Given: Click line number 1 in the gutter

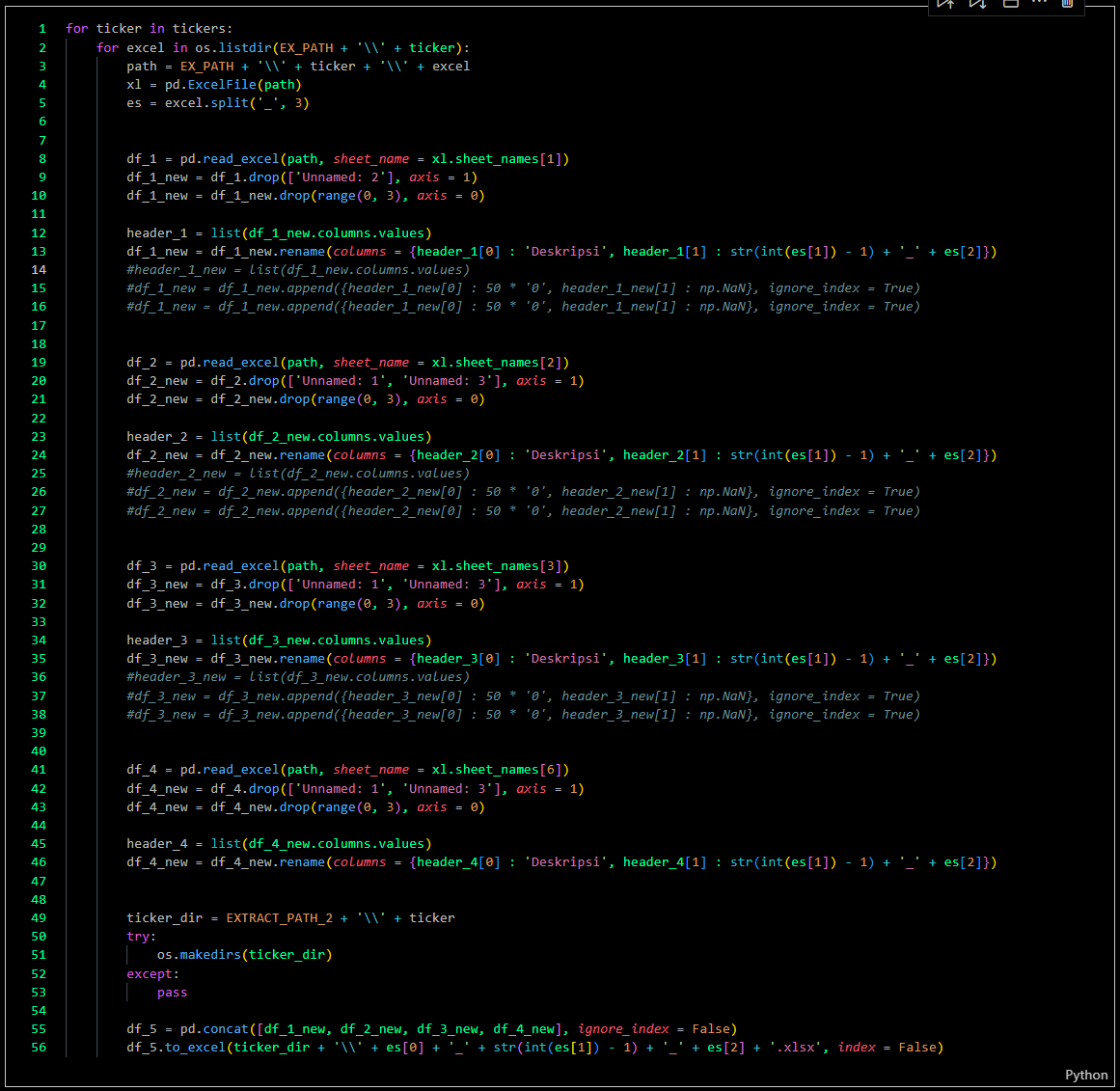Looking at the screenshot, I should click(x=42, y=29).
